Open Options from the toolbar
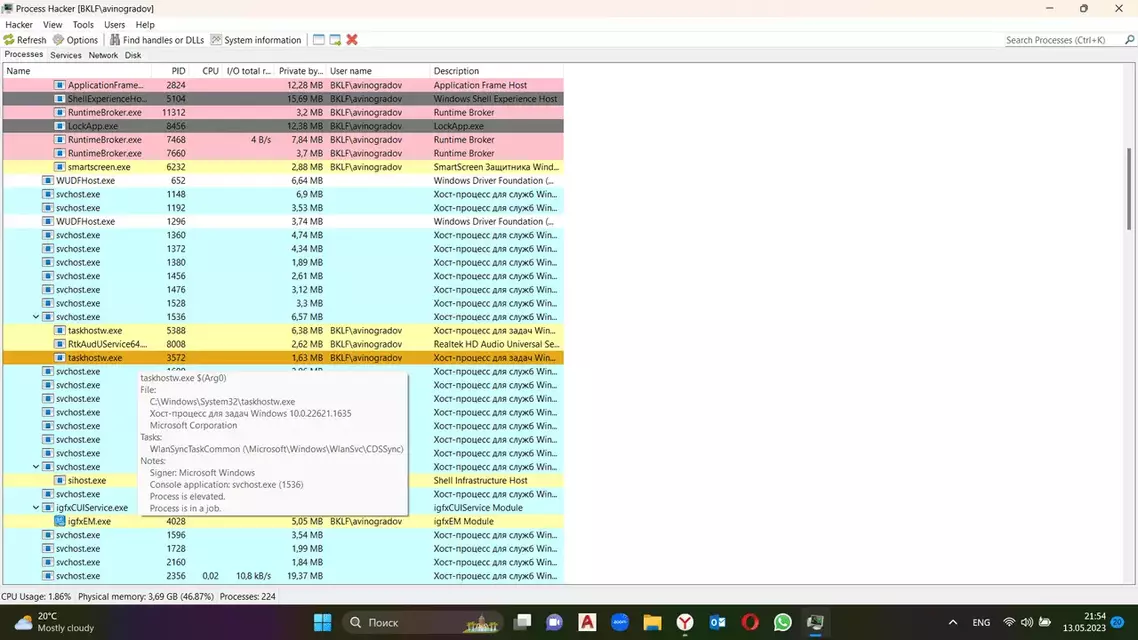Screen dimensions: 1138x640 [x=75, y=40]
